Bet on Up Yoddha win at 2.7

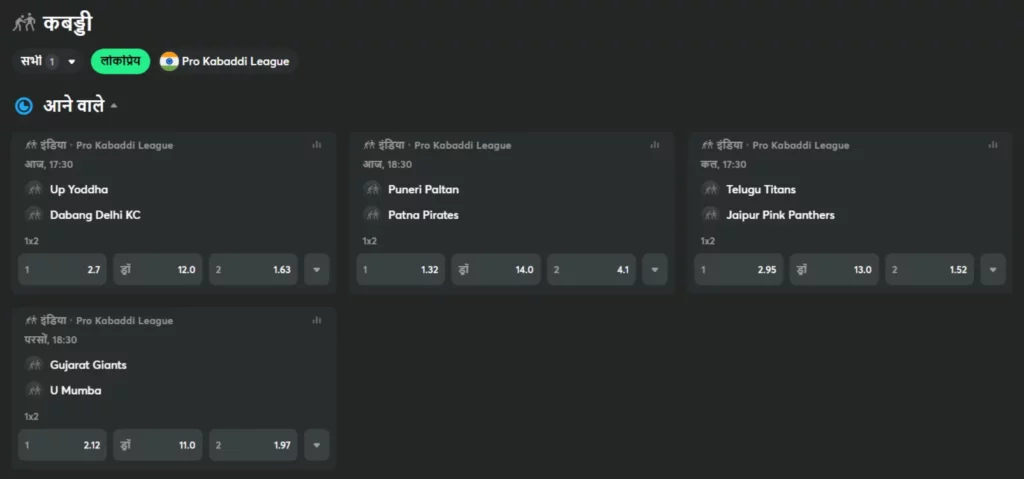62,270
